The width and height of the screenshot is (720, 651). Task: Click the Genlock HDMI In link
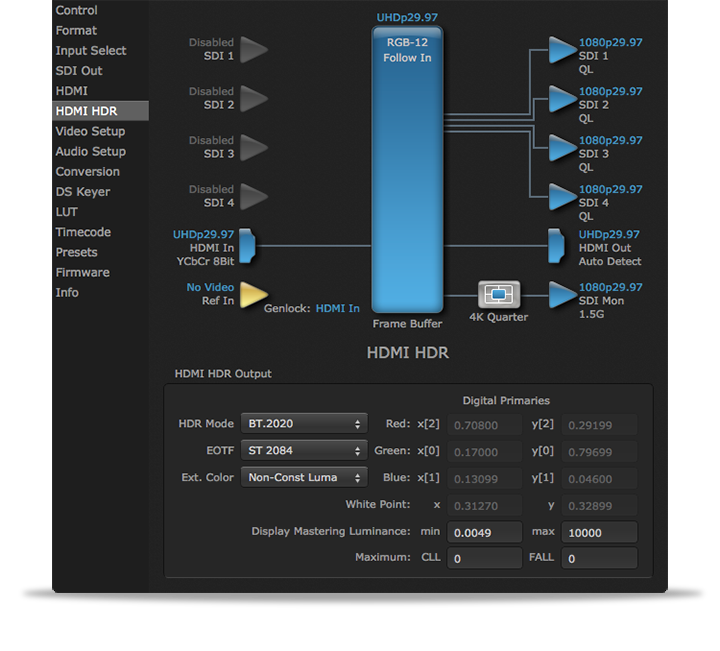[338, 309]
